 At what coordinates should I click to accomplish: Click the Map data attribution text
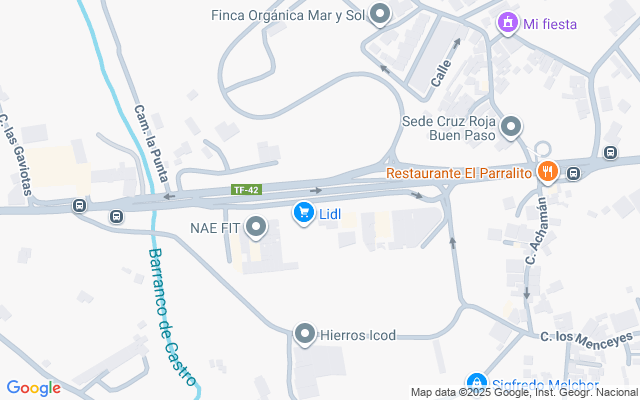point(524,392)
